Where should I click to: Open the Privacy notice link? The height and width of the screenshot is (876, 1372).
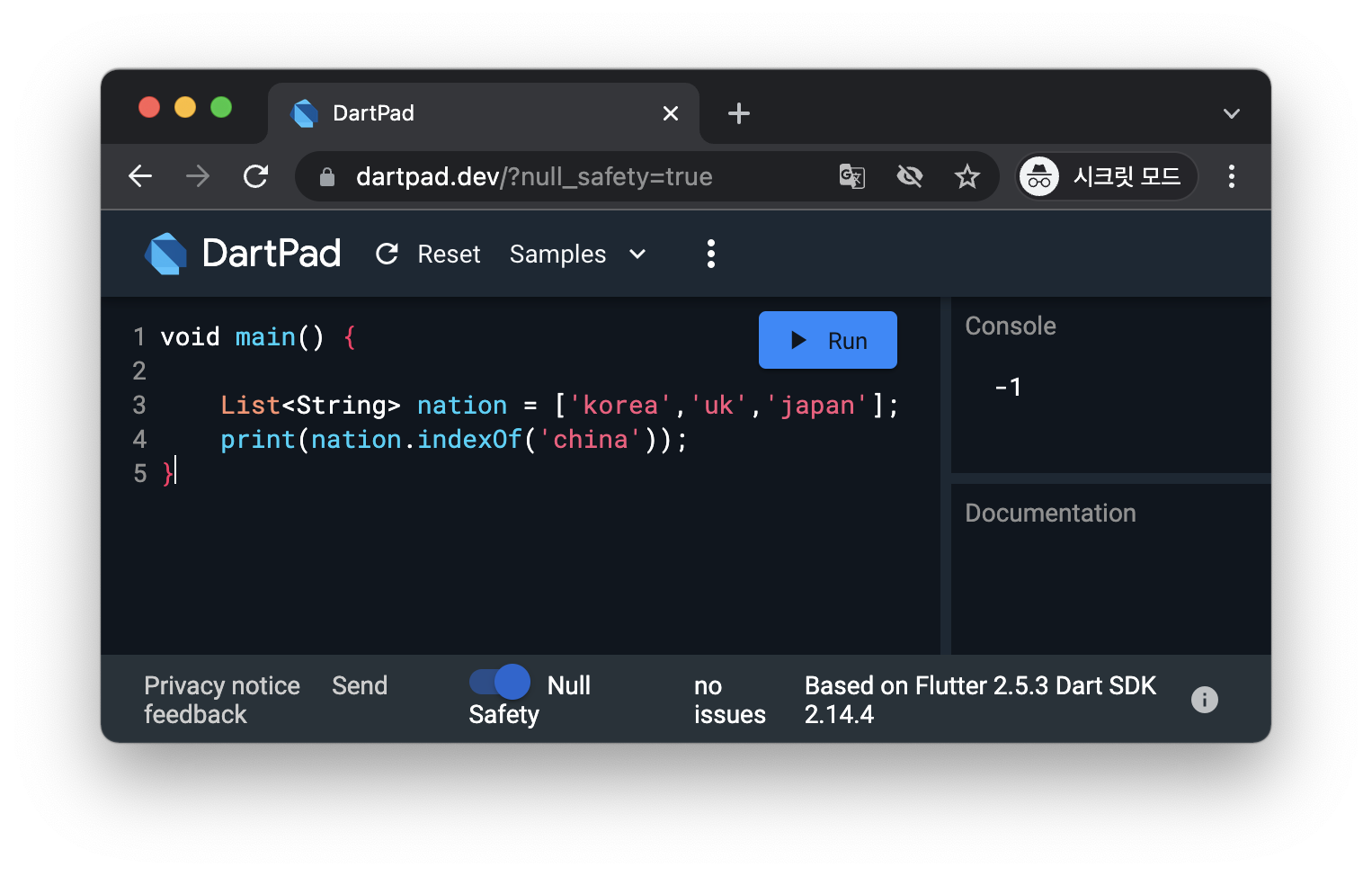click(x=222, y=686)
